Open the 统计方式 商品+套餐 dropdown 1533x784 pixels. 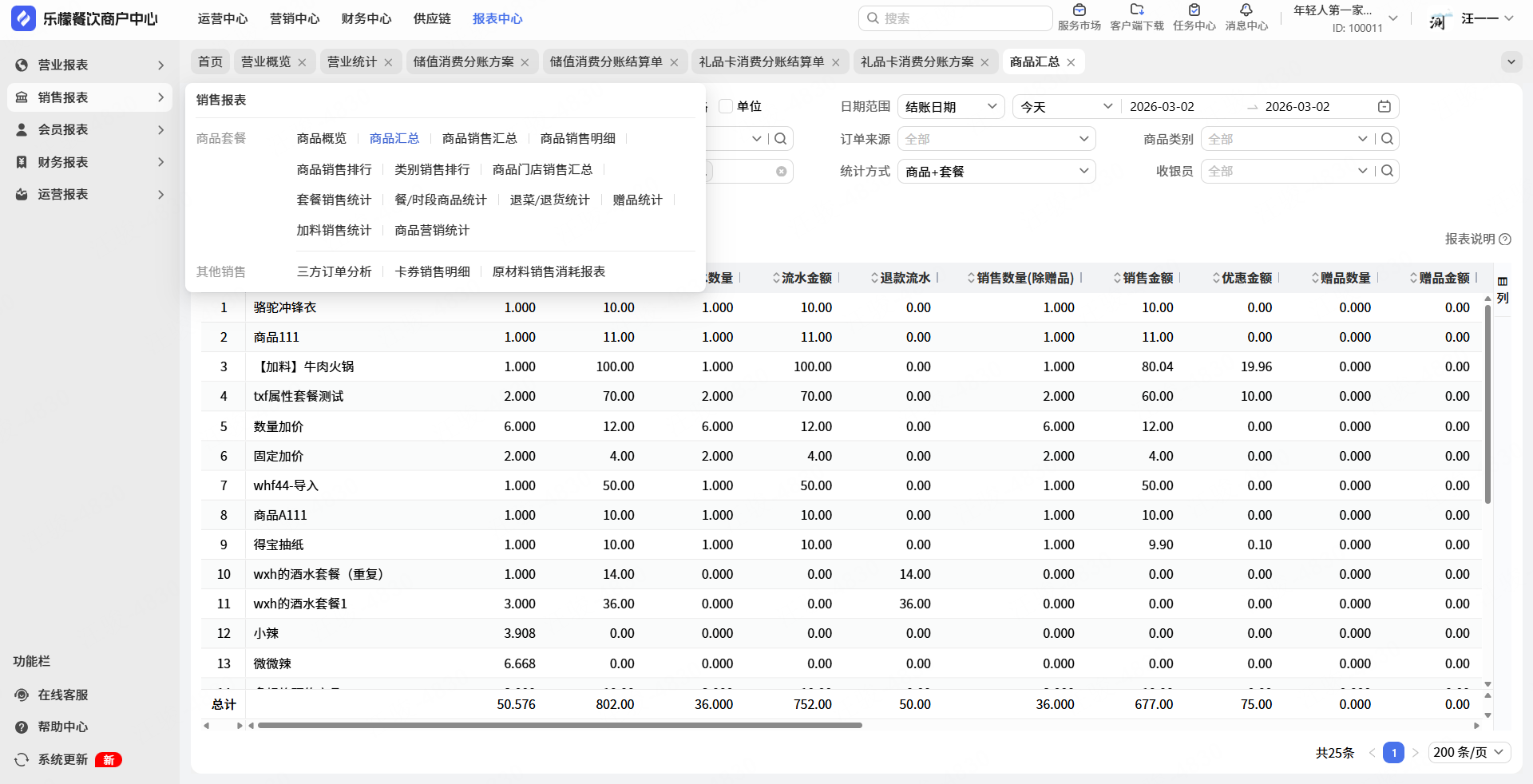pos(996,172)
